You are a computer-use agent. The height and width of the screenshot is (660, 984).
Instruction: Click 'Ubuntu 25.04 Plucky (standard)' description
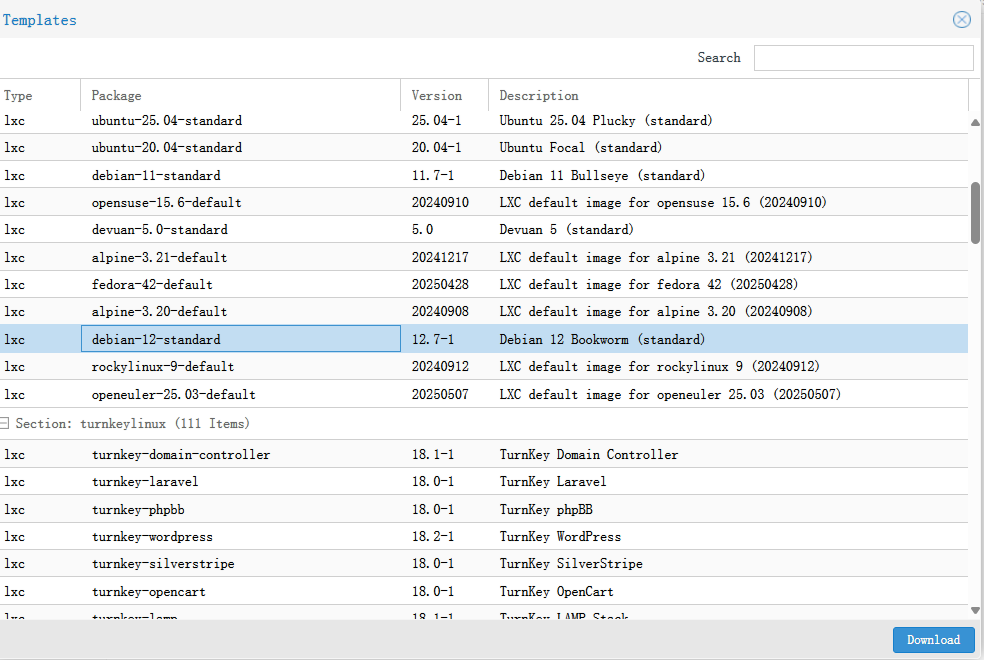pyautogui.click(x=606, y=120)
